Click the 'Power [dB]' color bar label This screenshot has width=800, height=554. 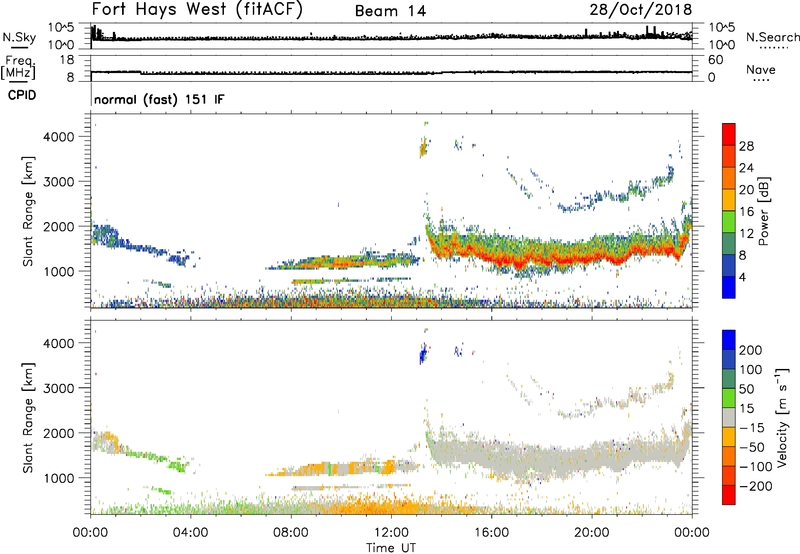pos(763,211)
